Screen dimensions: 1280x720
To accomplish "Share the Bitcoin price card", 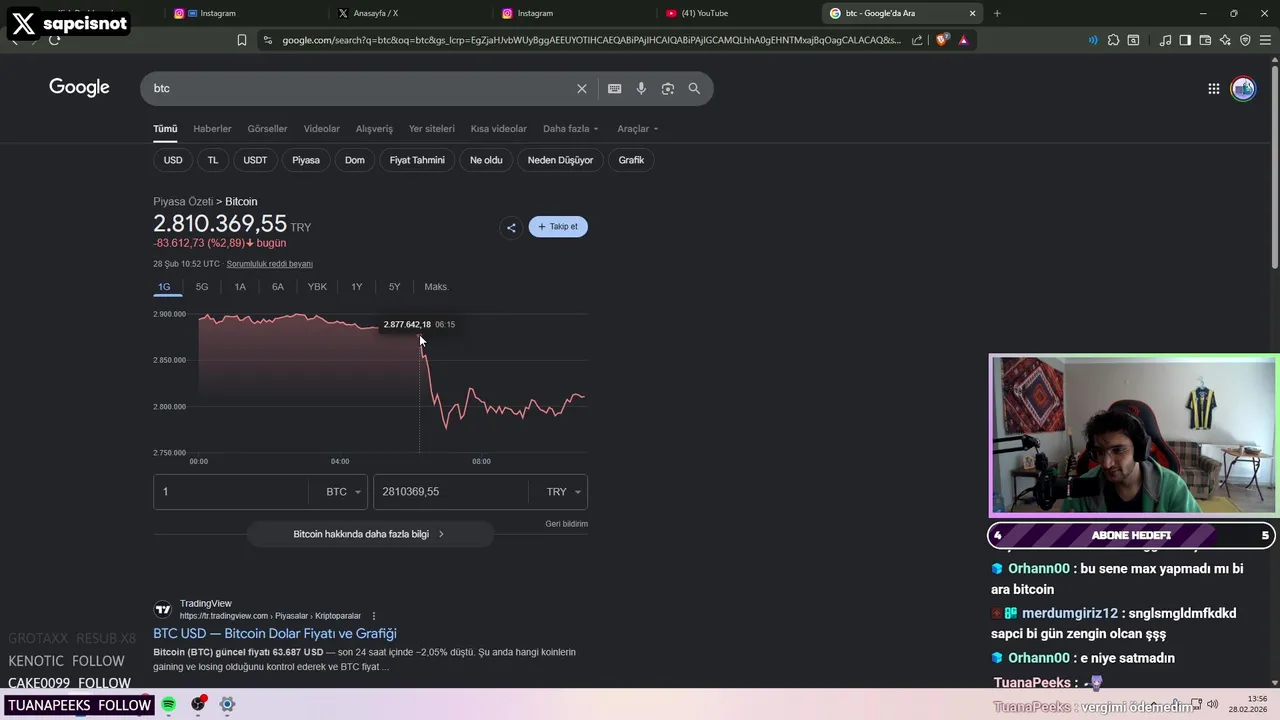I will tap(511, 227).
